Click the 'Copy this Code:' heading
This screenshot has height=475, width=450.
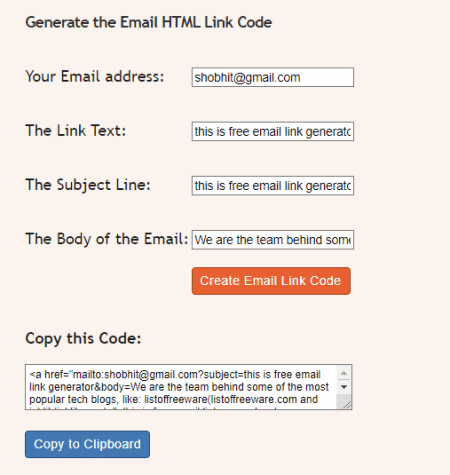pyautogui.click(x=83, y=339)
